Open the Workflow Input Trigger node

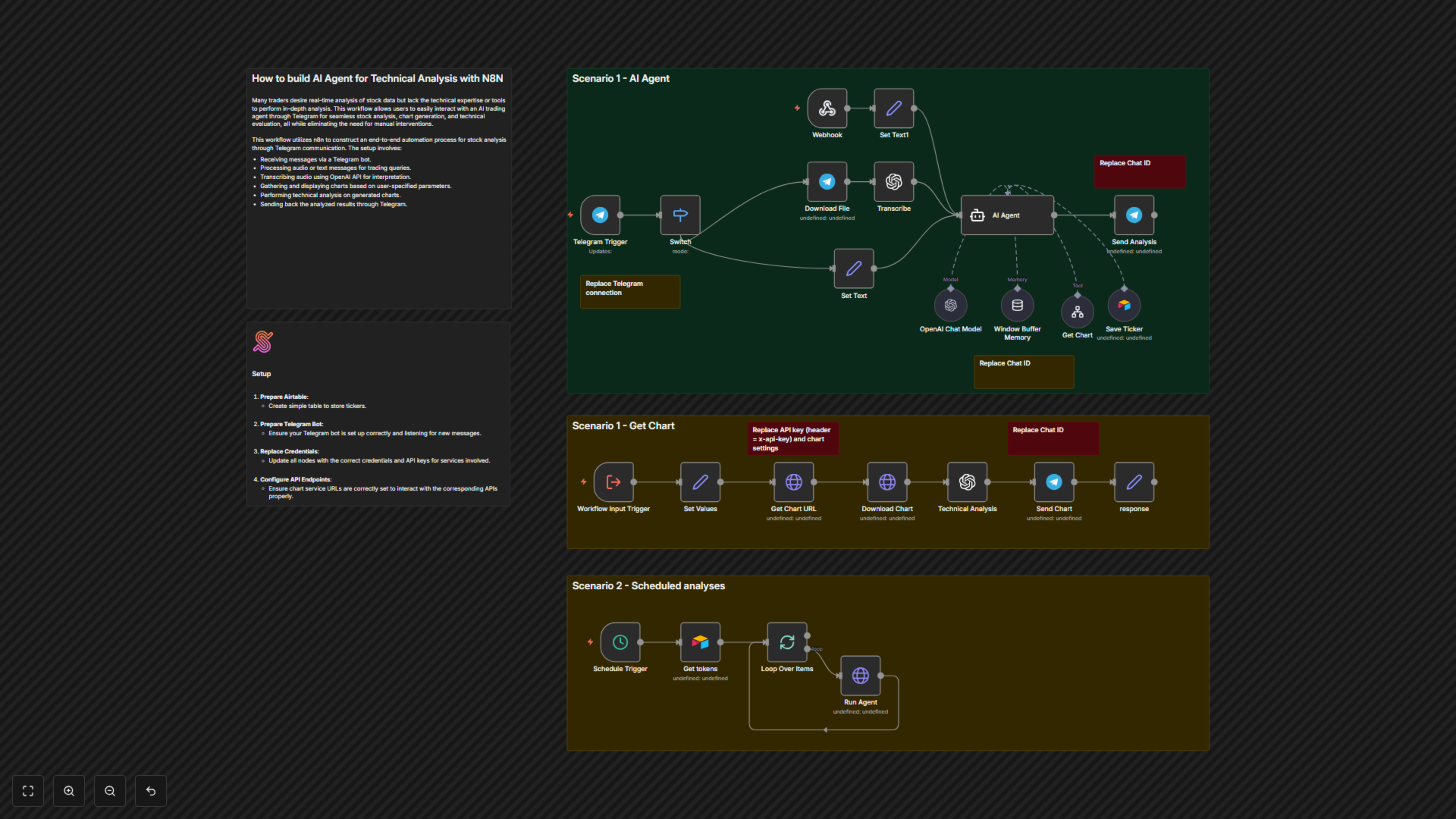pyautogui.click(x=613, y=482)
